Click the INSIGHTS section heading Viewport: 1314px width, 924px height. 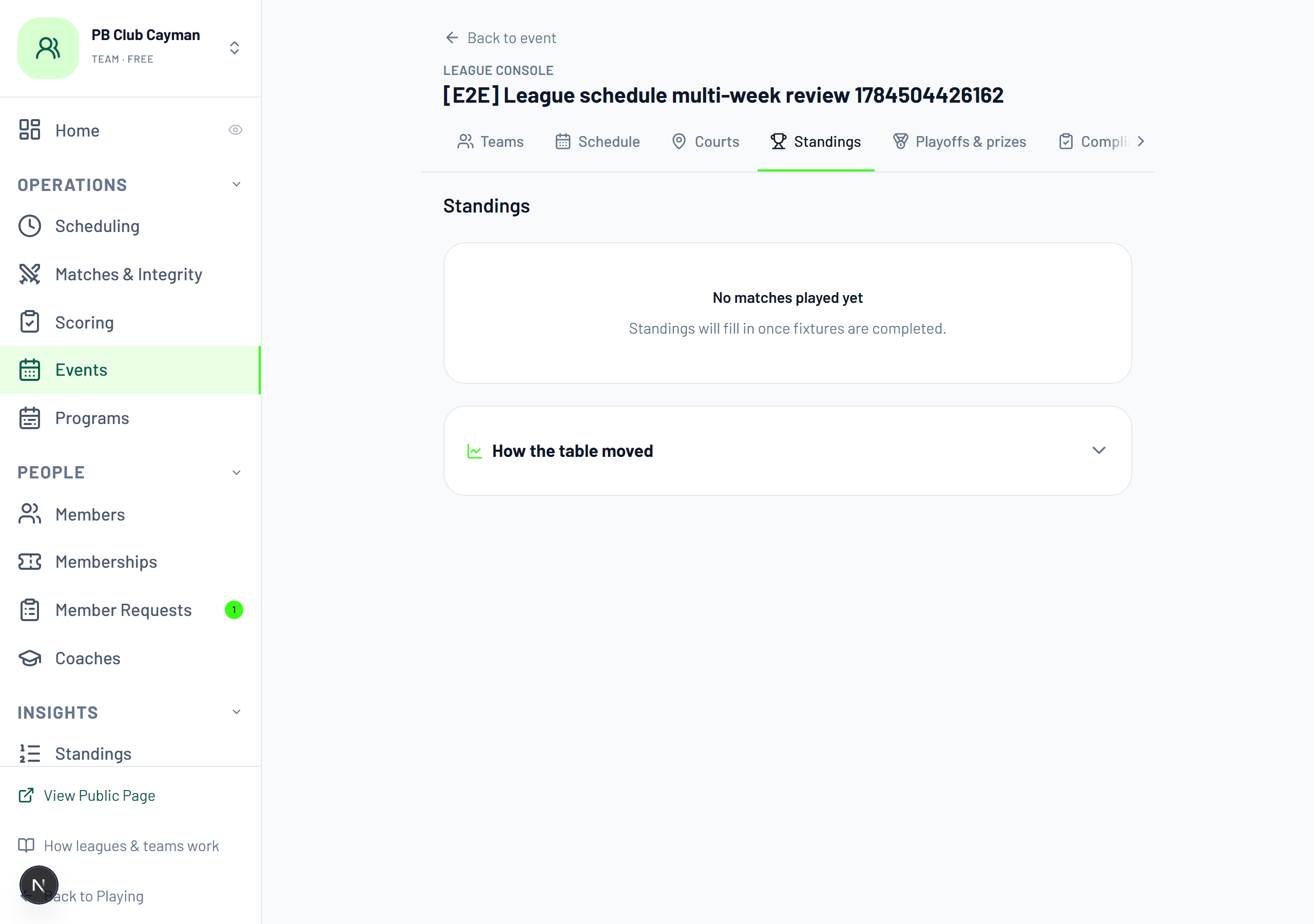tap(58, 713)
